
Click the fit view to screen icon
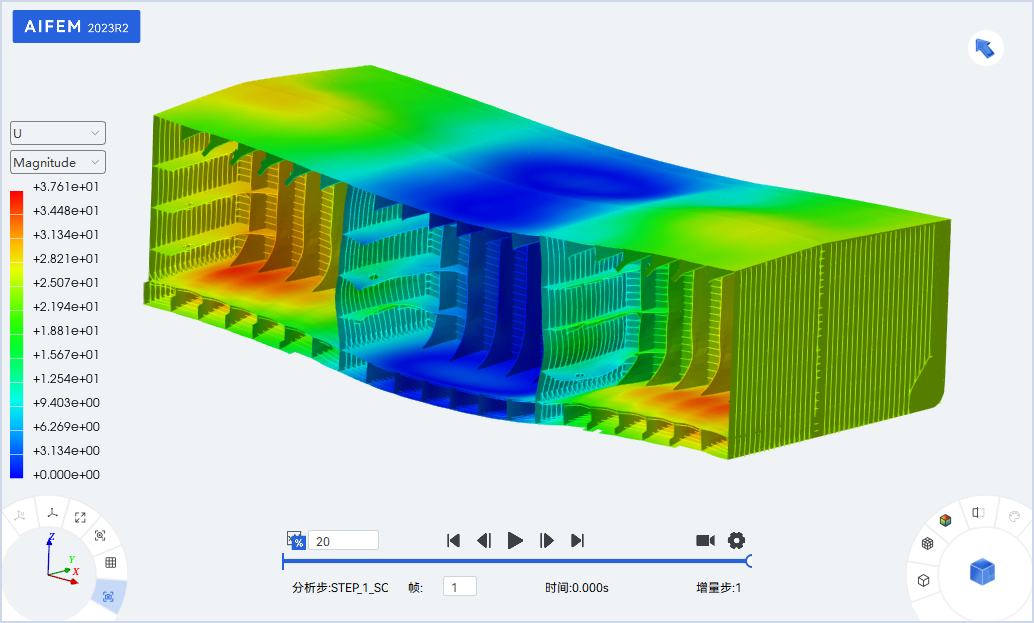80,518
